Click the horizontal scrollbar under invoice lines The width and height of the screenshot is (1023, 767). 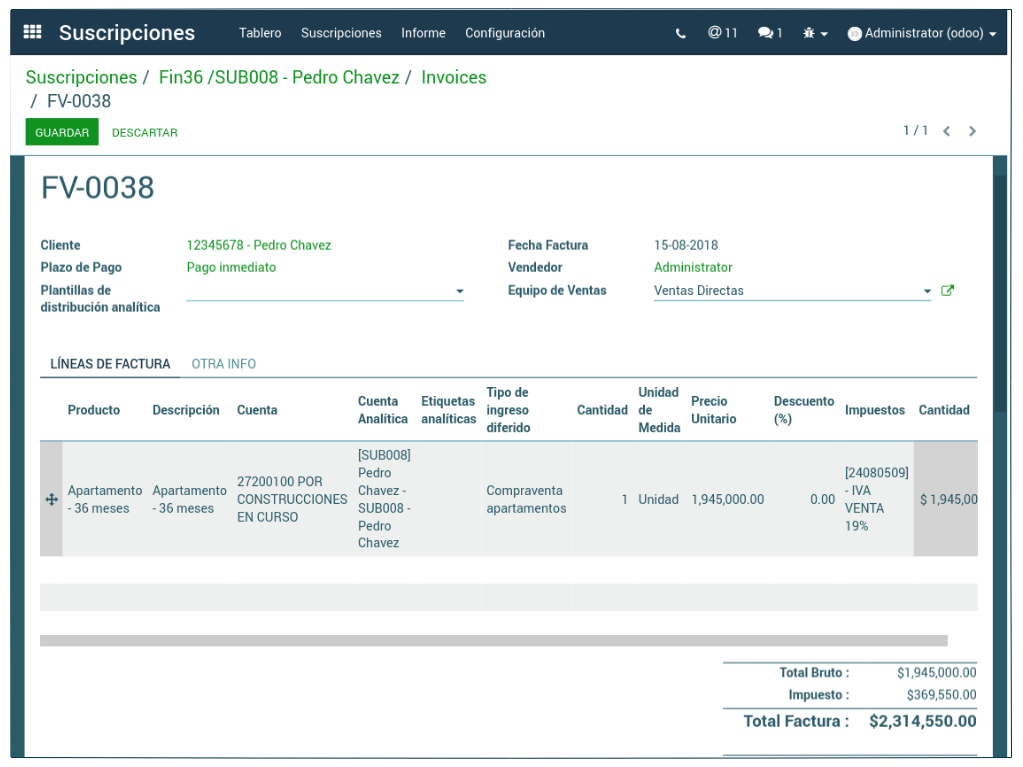click(493, 640)
